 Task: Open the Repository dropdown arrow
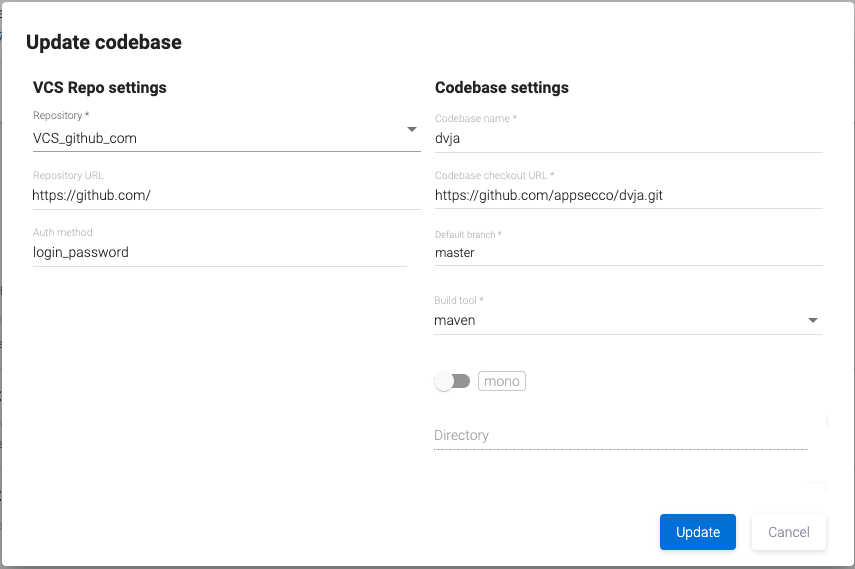click(411, 130)
